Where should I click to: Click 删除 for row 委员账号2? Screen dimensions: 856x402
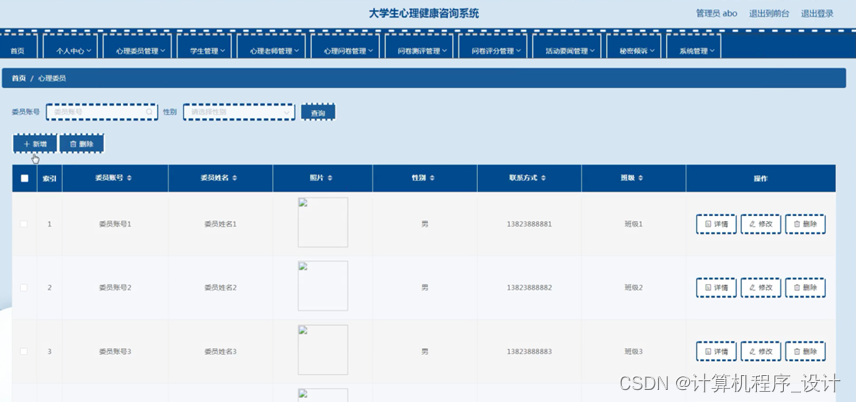tap(805, 287)
